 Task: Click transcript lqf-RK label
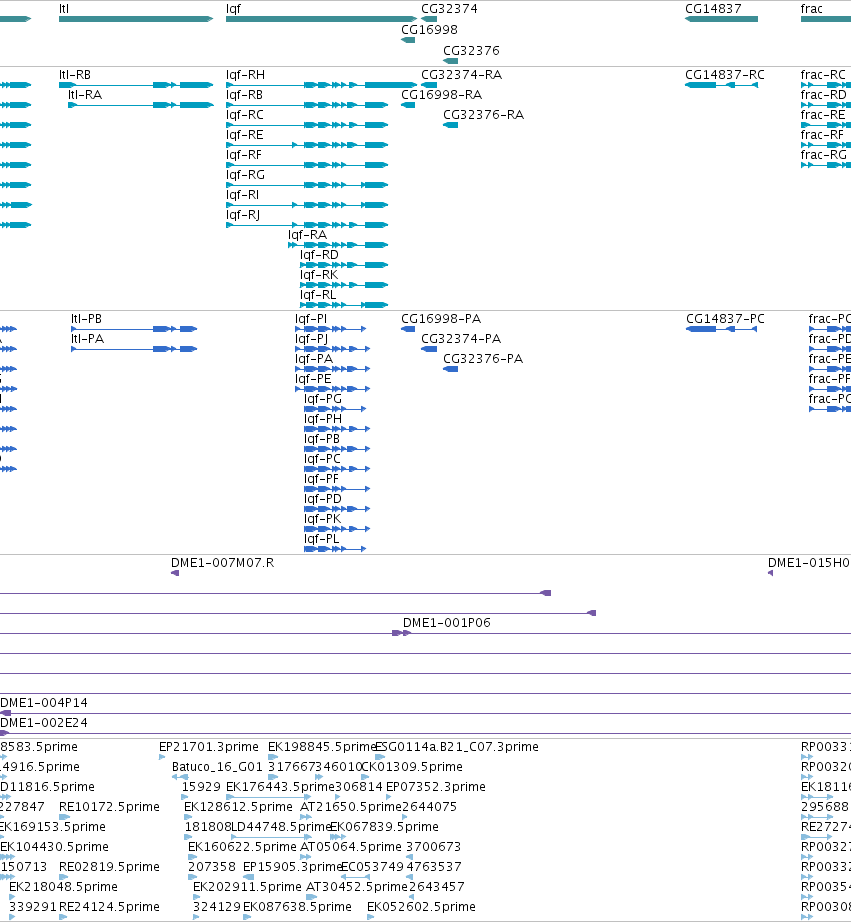tap(319, 275)
